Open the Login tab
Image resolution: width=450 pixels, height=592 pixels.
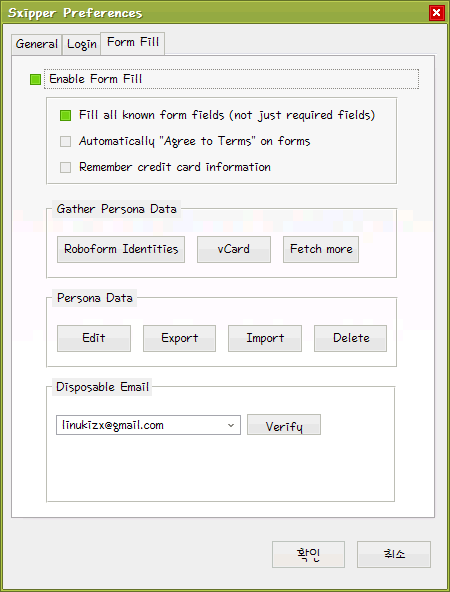point(82,44)
